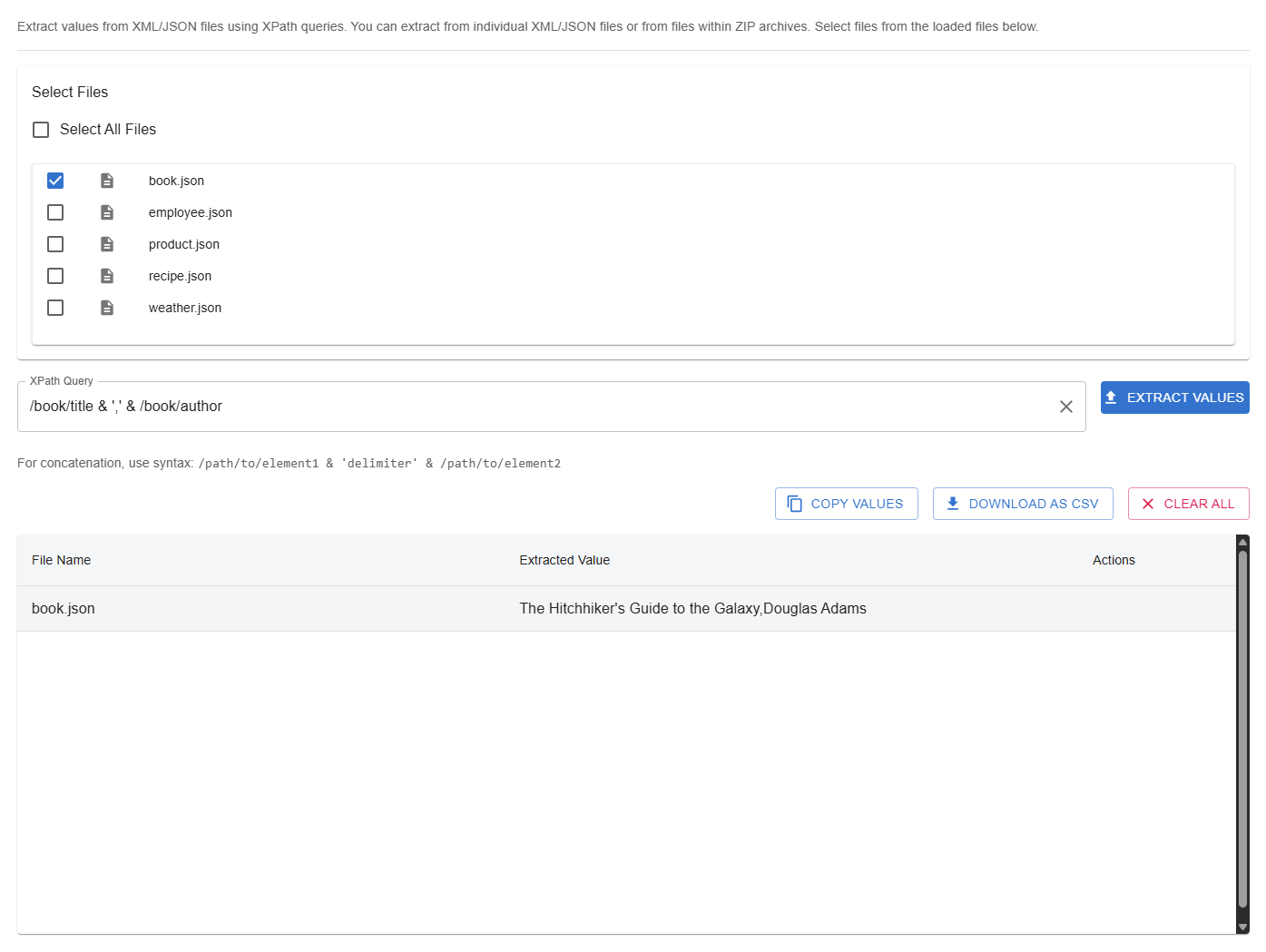The image size is (1266, 952).
Task: Click the weather.json file icon
Action: click(x=107, y=308)
